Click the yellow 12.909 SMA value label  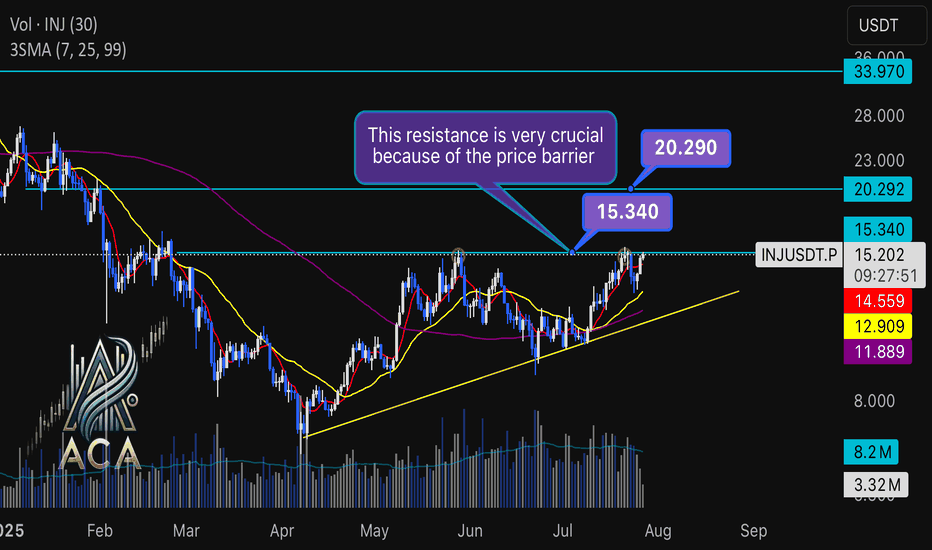pos(878,326)
